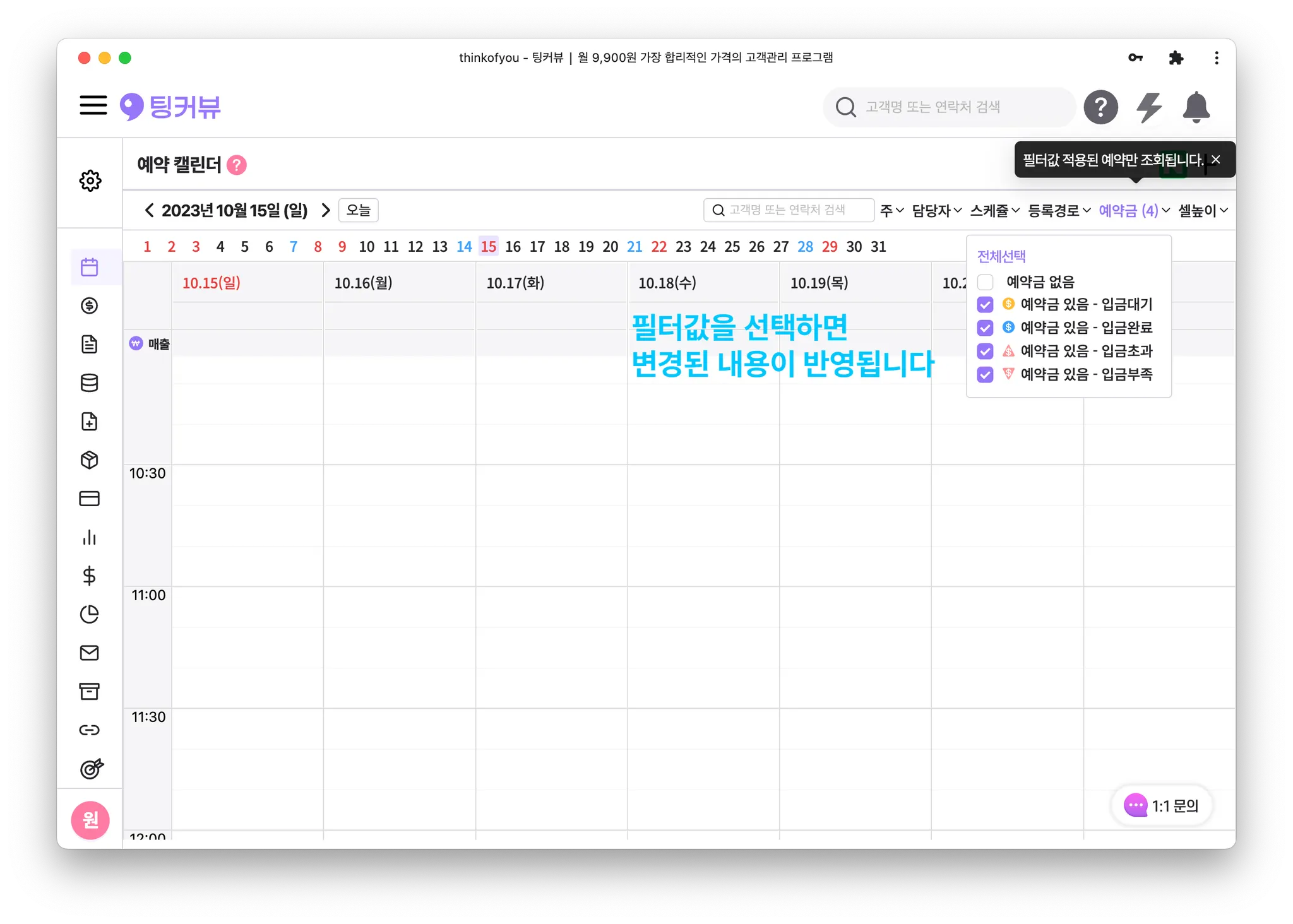
Task: Open the notification bell icon
Action: 1196,107
